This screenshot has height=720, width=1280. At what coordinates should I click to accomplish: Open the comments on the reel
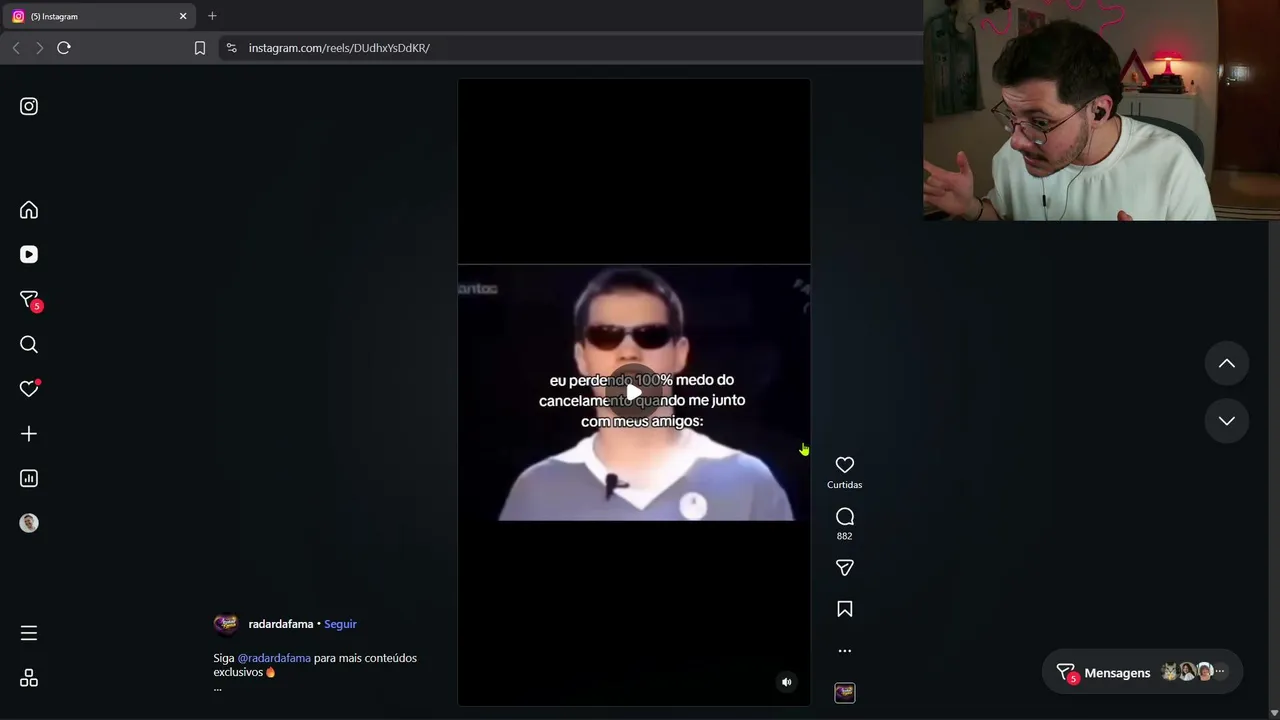click(845, 516)
